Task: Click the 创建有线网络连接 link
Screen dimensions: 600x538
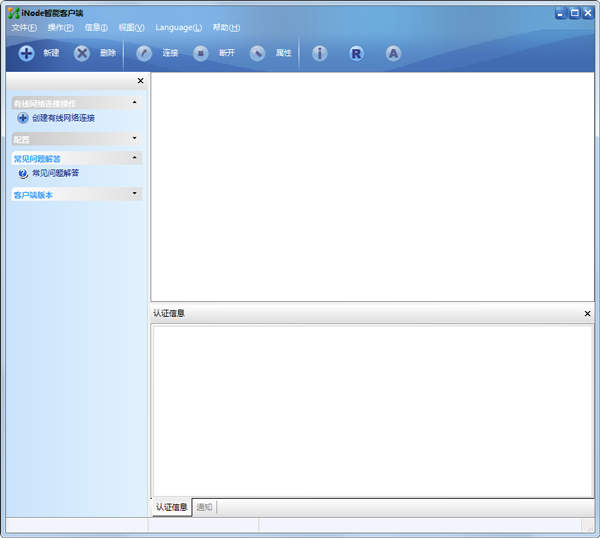Action: [63, 118]
